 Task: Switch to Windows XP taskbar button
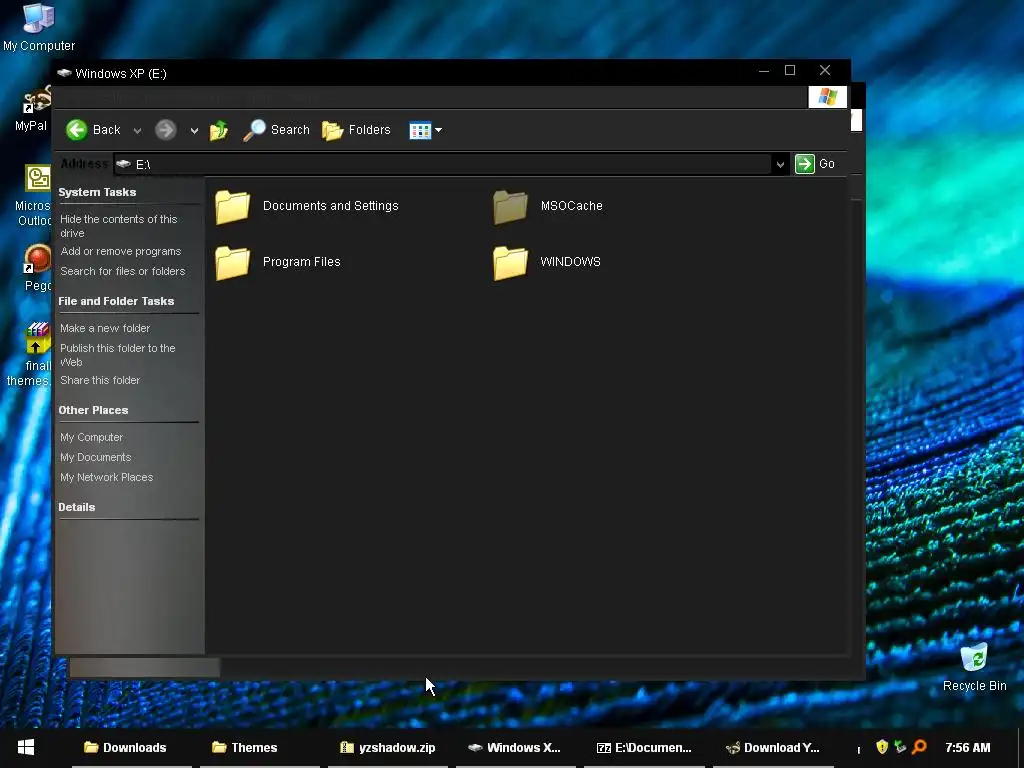point(516,748)
